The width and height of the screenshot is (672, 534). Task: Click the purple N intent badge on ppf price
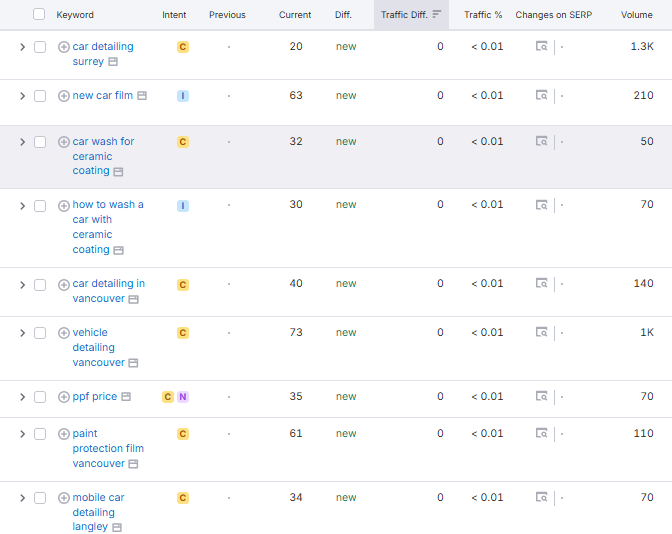182,397
